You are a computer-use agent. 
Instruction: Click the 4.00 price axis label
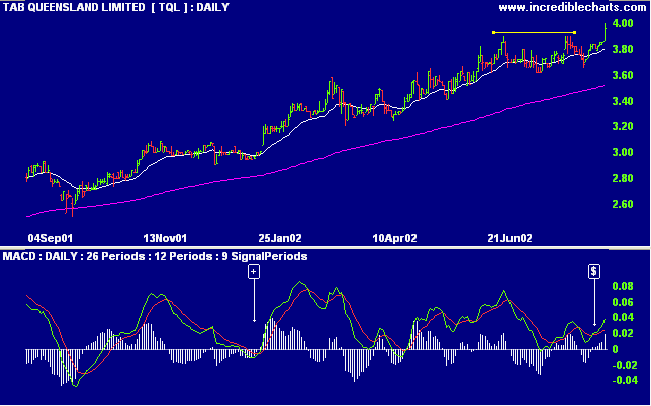pos(623,23)
